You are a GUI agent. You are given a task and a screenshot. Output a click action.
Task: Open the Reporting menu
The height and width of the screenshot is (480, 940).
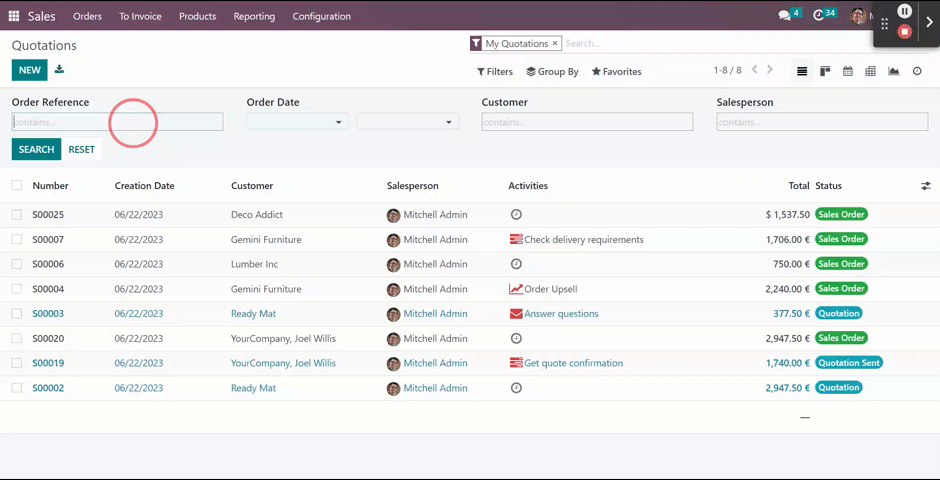254,16
